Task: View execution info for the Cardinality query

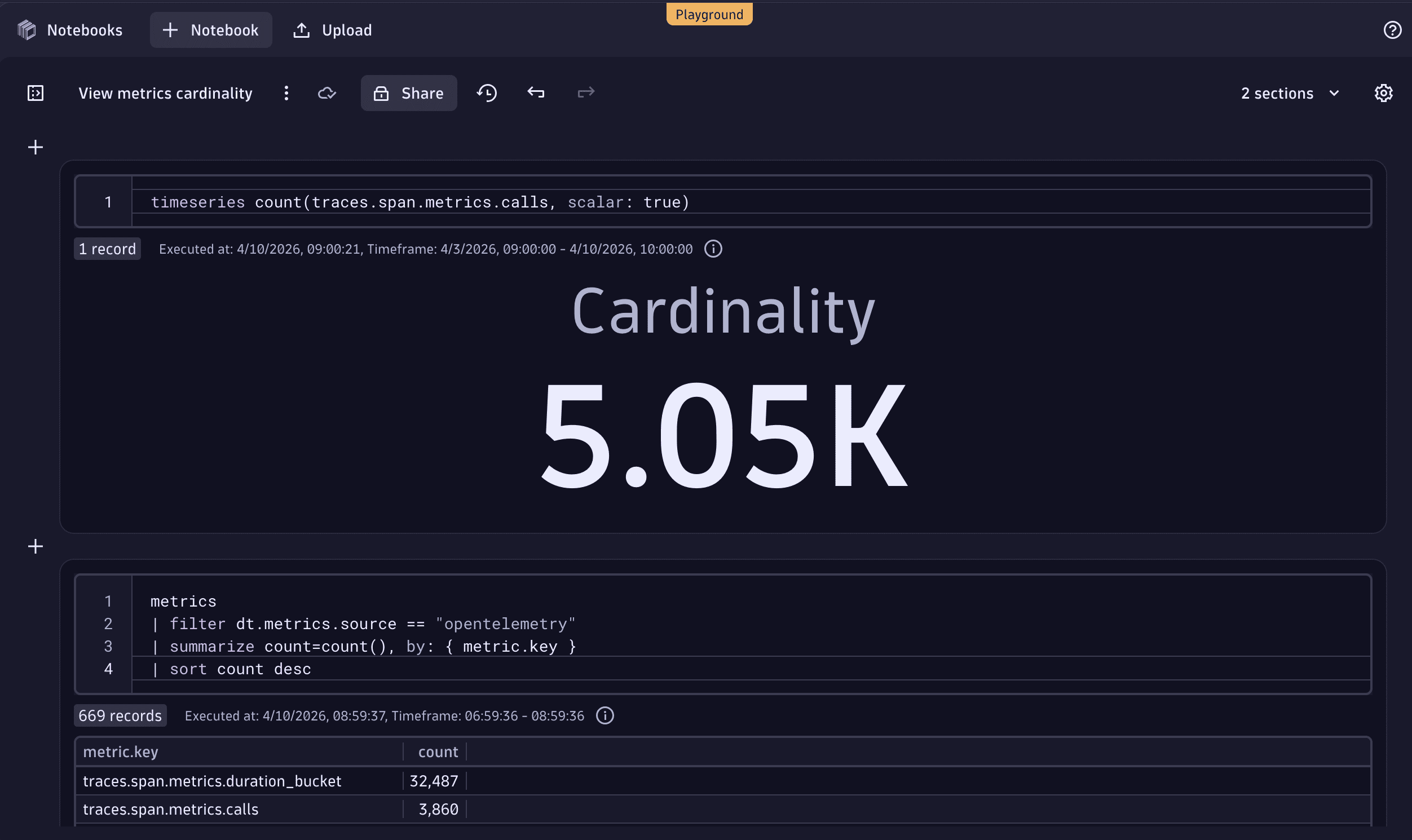Action: (713, 249)
